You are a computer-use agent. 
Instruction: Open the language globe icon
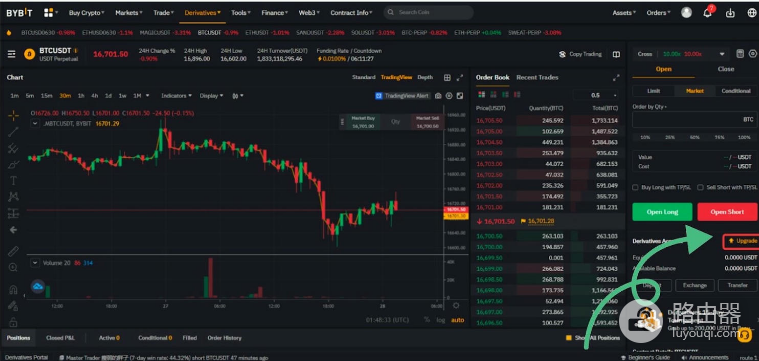[x=752, y=13]
